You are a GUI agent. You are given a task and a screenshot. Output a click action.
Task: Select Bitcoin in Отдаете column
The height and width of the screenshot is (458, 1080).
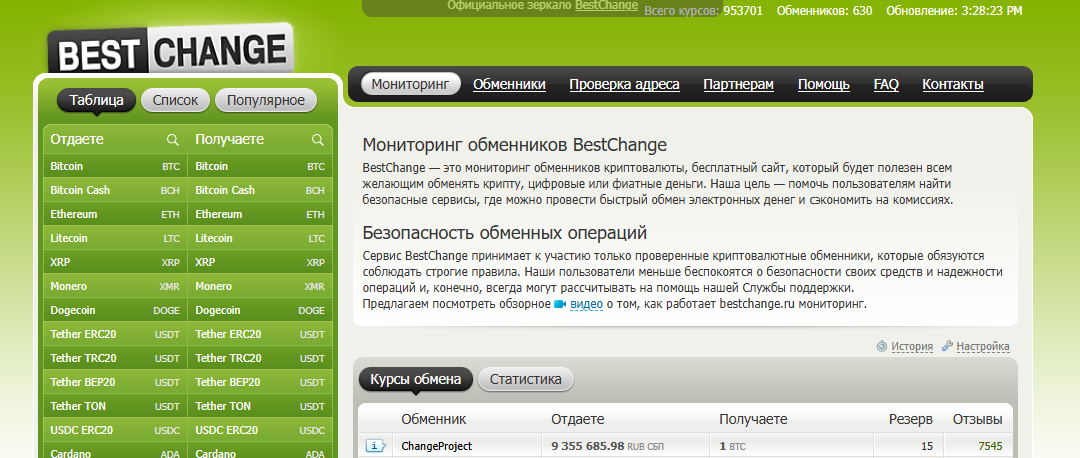115,167
